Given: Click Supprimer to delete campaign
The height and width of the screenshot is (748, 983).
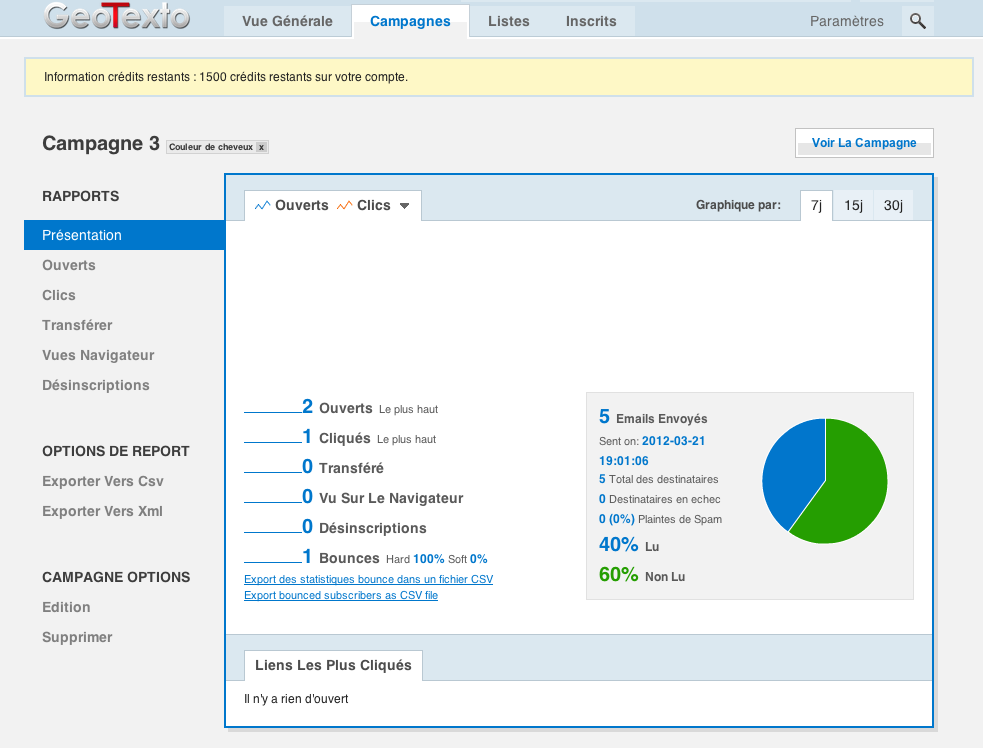Looking at the screenshot, I should point(77,638).
